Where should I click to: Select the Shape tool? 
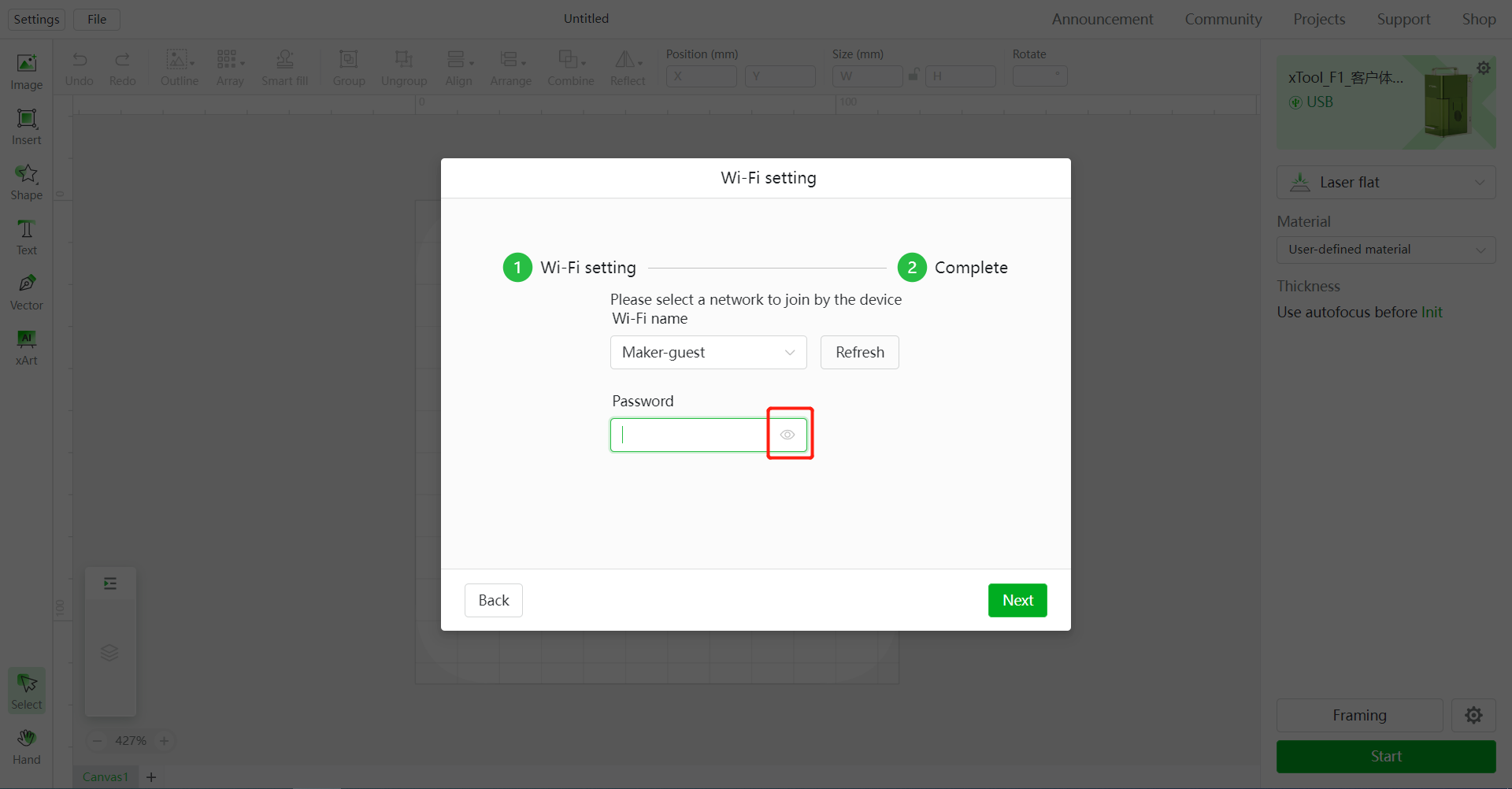(x=27, y=182)
